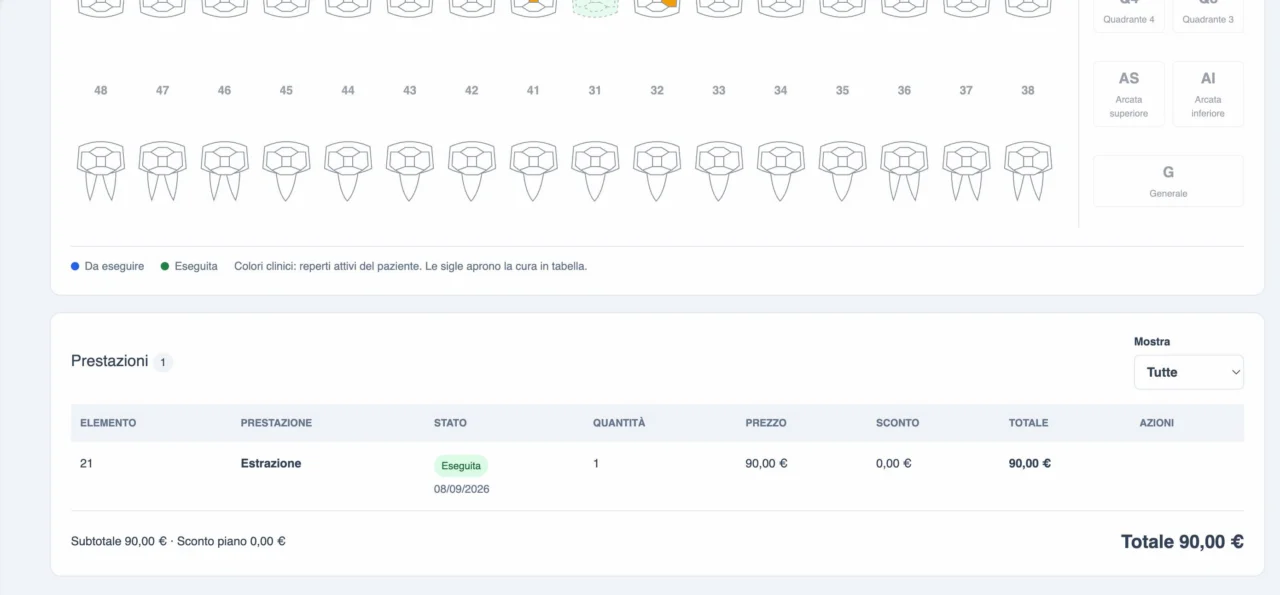Click the large Totale 90,00 € summary
This screenshot has width=1280, height=595.
(x=1182, y=542)
